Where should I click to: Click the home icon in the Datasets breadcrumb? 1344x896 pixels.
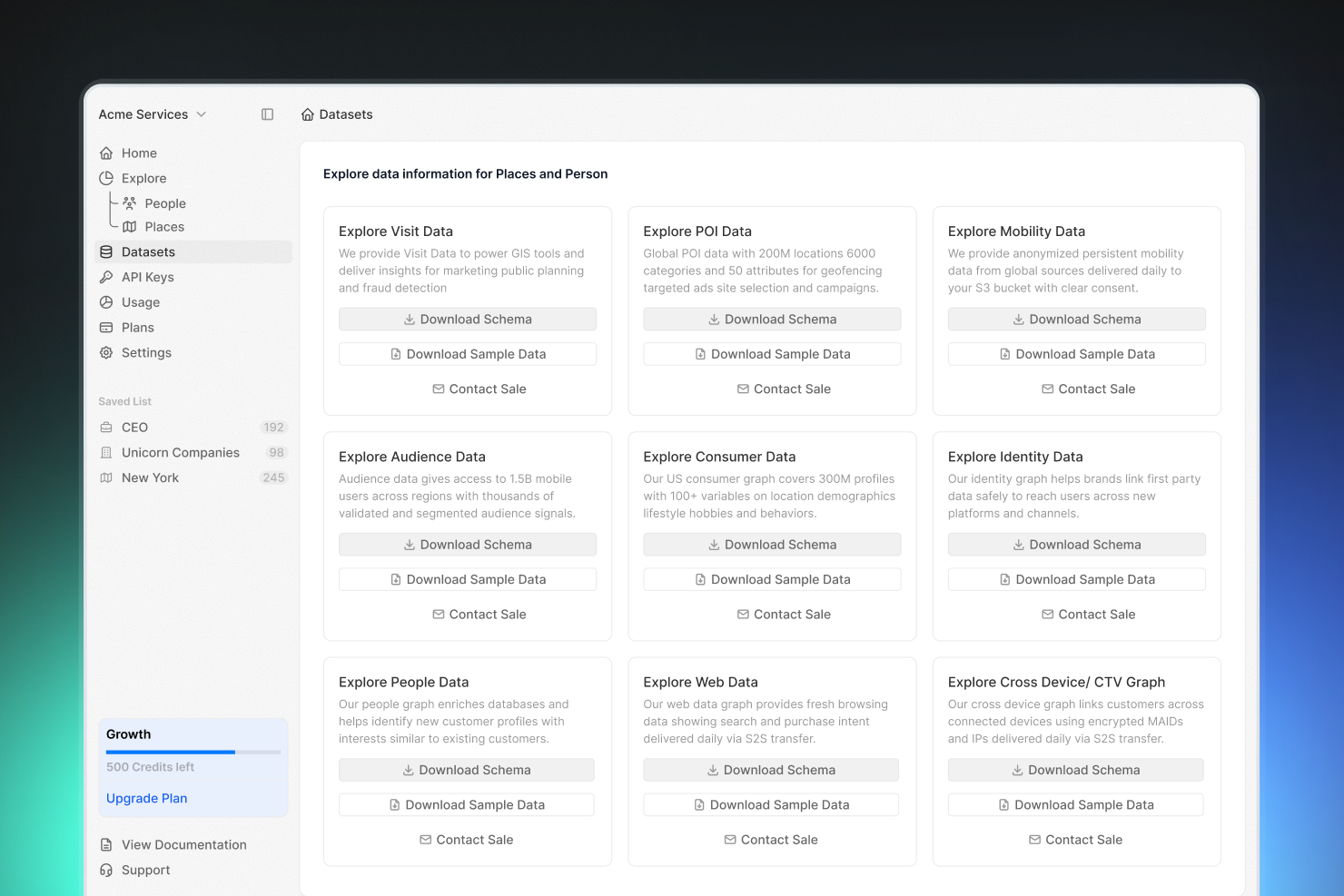pyautogui.click(x=308, y=114)
